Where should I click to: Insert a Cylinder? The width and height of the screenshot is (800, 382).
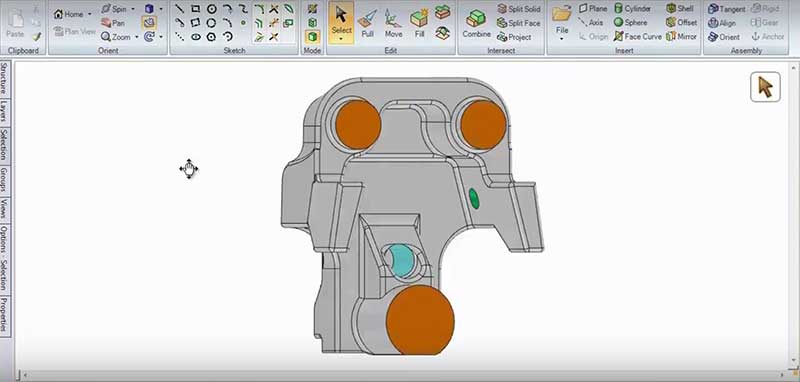(x=633, y=9)
